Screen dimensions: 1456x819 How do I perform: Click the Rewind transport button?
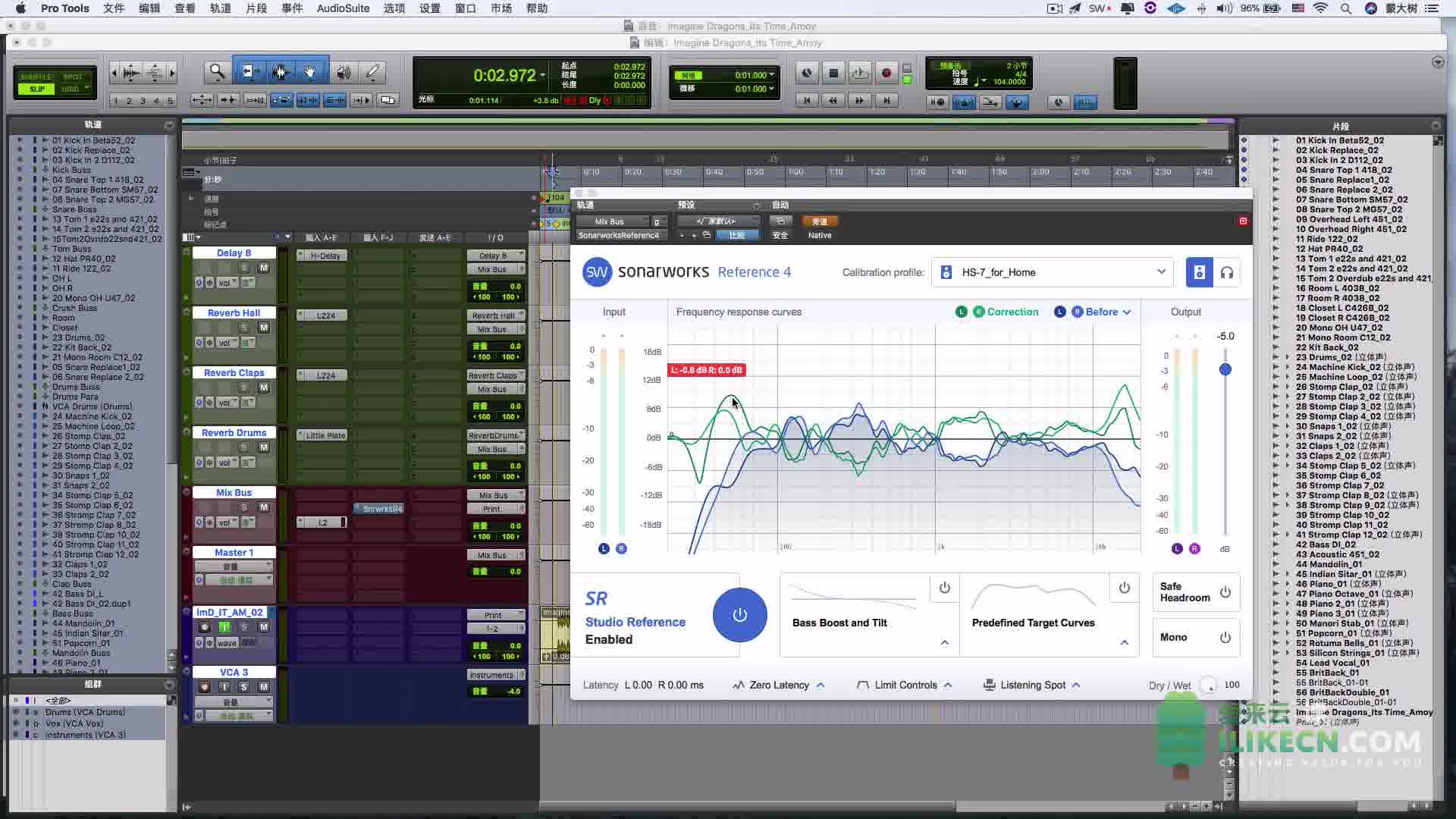click(x=833, y=100)
